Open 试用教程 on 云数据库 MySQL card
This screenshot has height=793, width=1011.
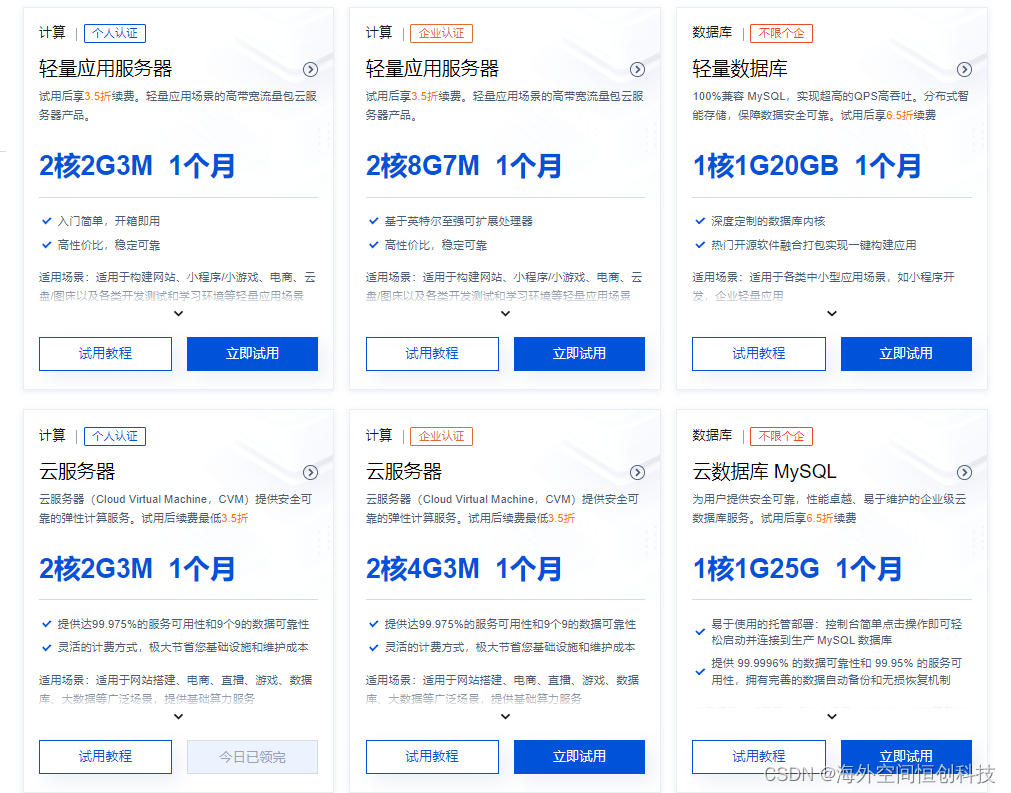[x=759, y=756]
